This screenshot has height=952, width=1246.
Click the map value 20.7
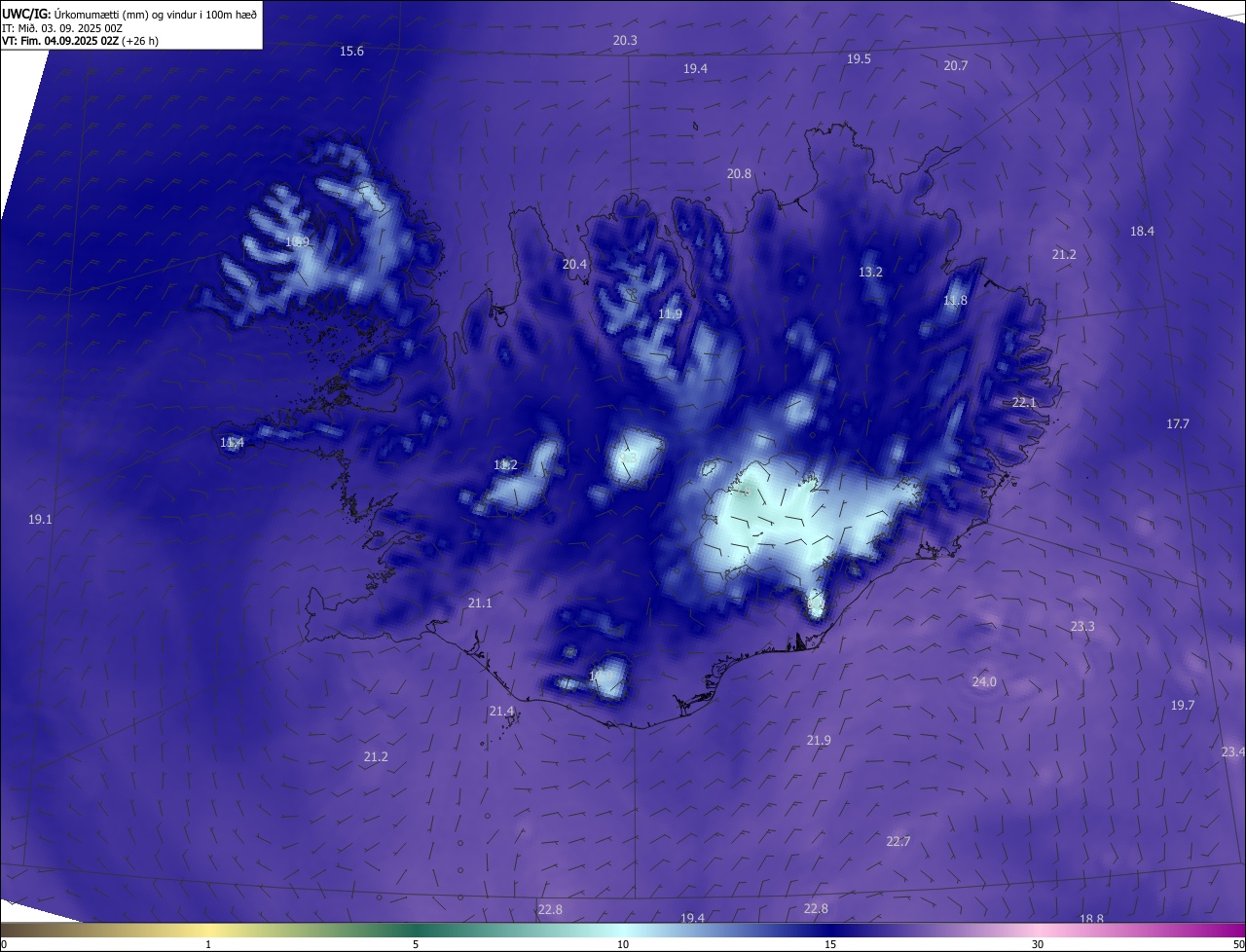coord(956,65)
